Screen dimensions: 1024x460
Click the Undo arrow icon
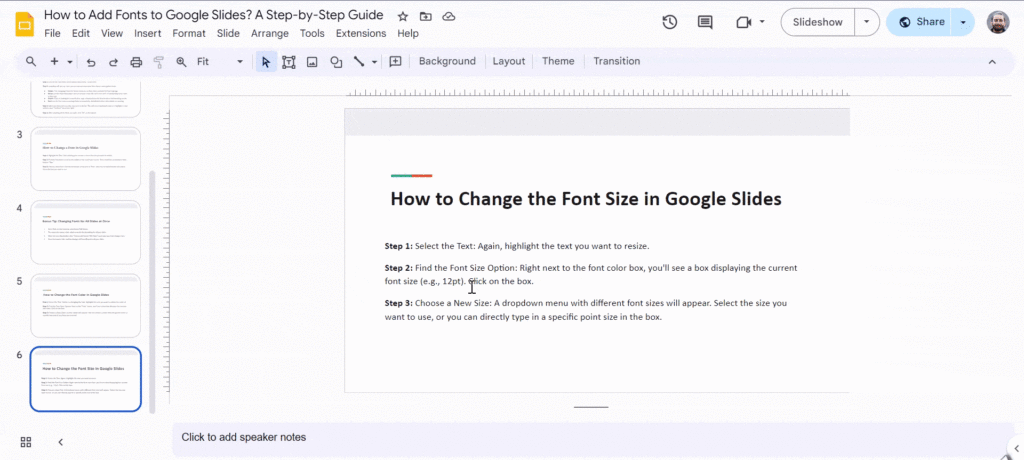(91, 62)
